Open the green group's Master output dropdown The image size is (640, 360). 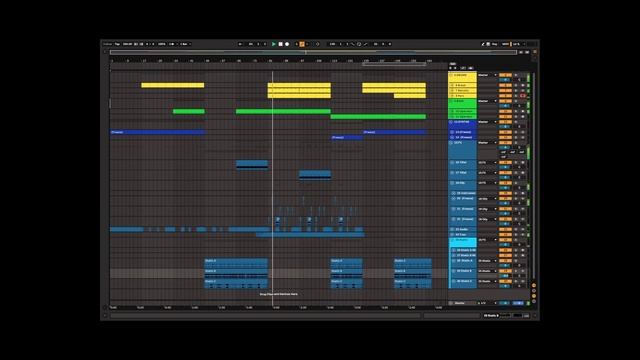click(x=487, y=101)
